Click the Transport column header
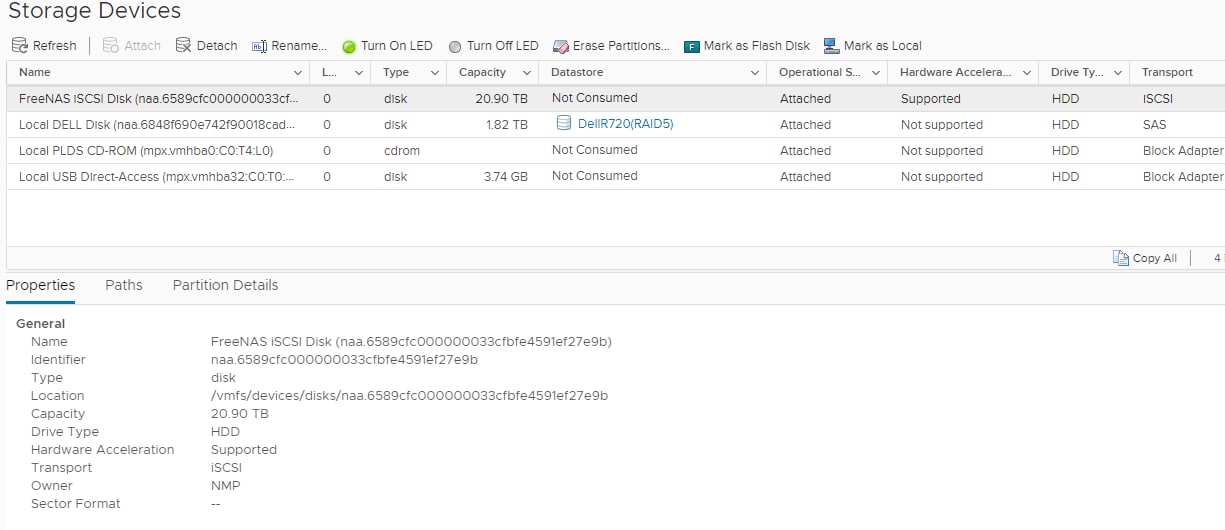The image size is (1225, 530). (1167, 72)
